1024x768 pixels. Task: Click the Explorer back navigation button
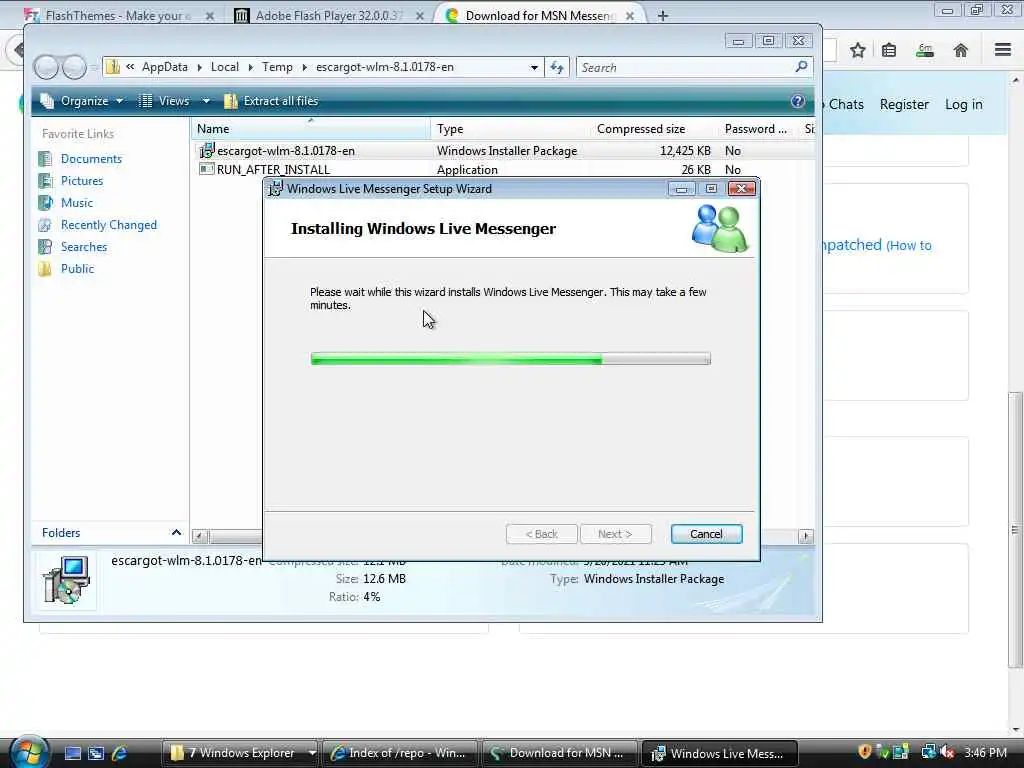46,67
